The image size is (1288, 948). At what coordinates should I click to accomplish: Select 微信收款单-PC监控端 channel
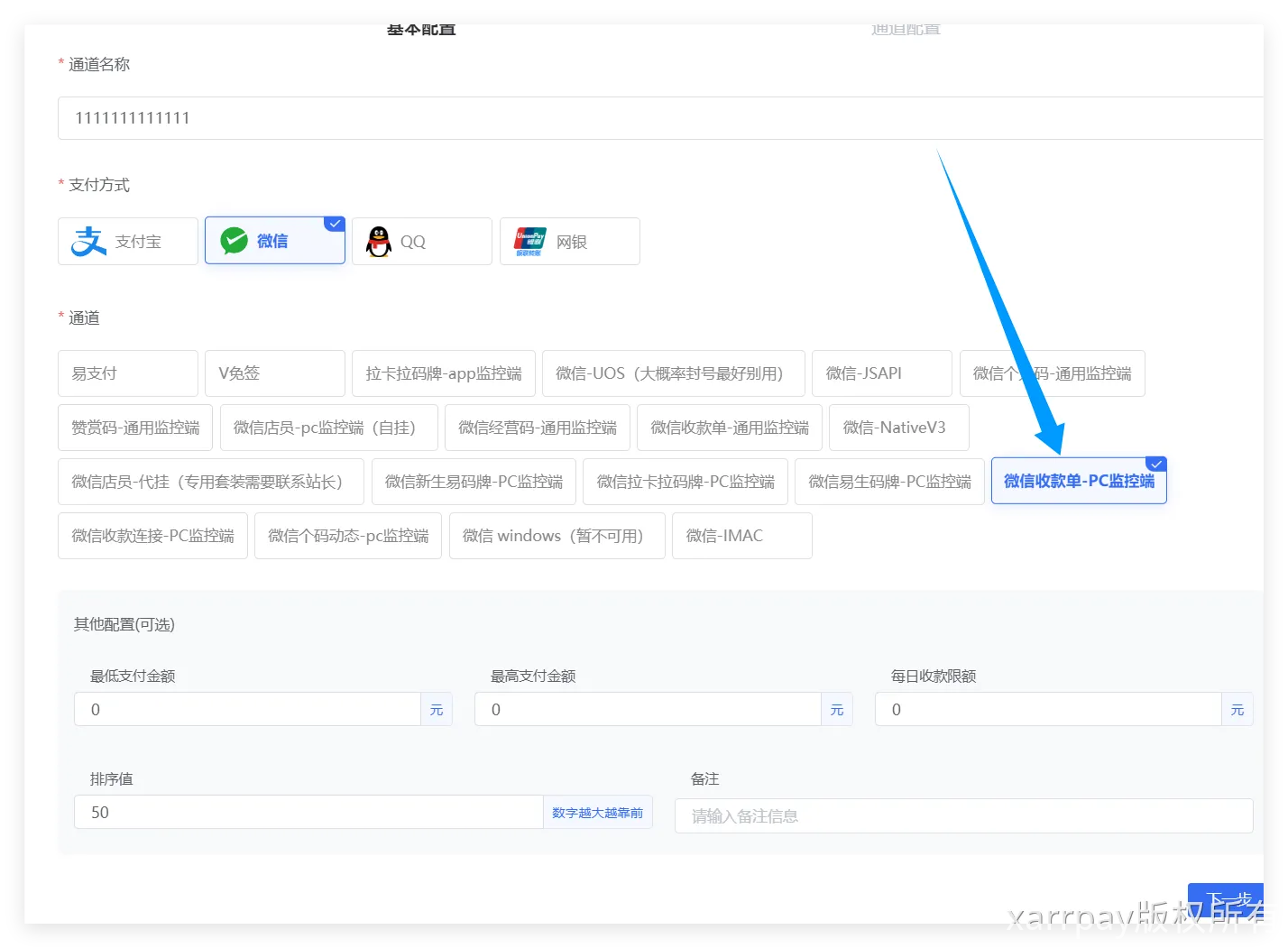[1078, 482]
